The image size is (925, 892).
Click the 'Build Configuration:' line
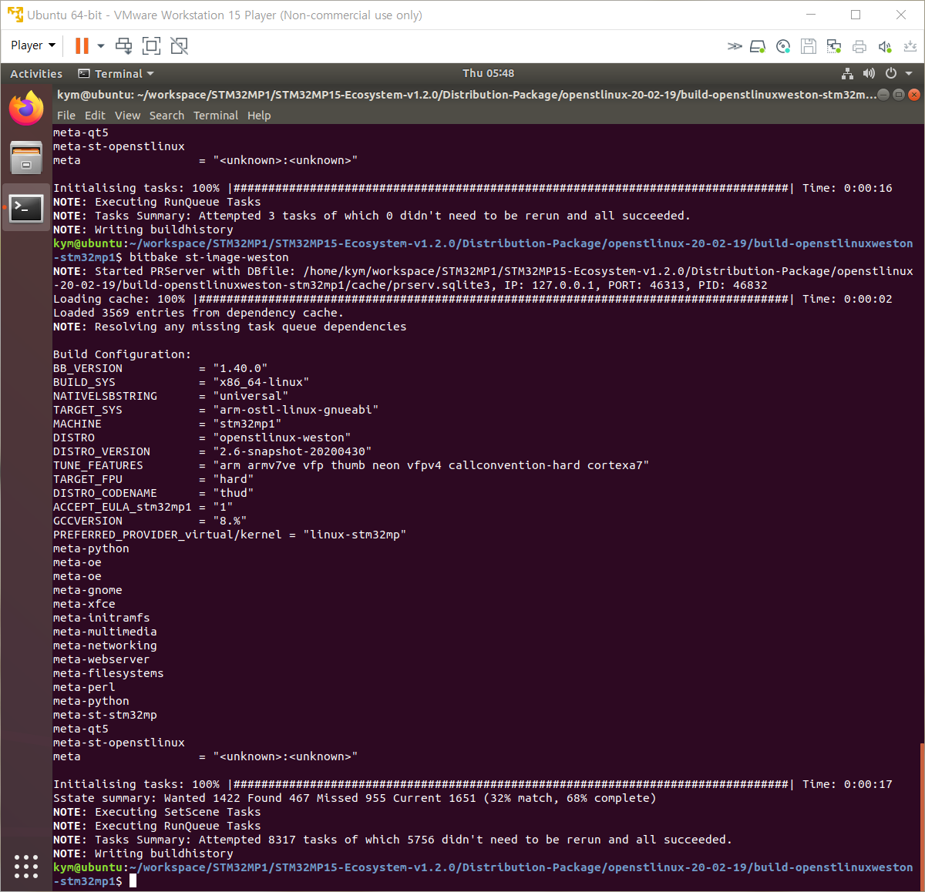(122, 354)
